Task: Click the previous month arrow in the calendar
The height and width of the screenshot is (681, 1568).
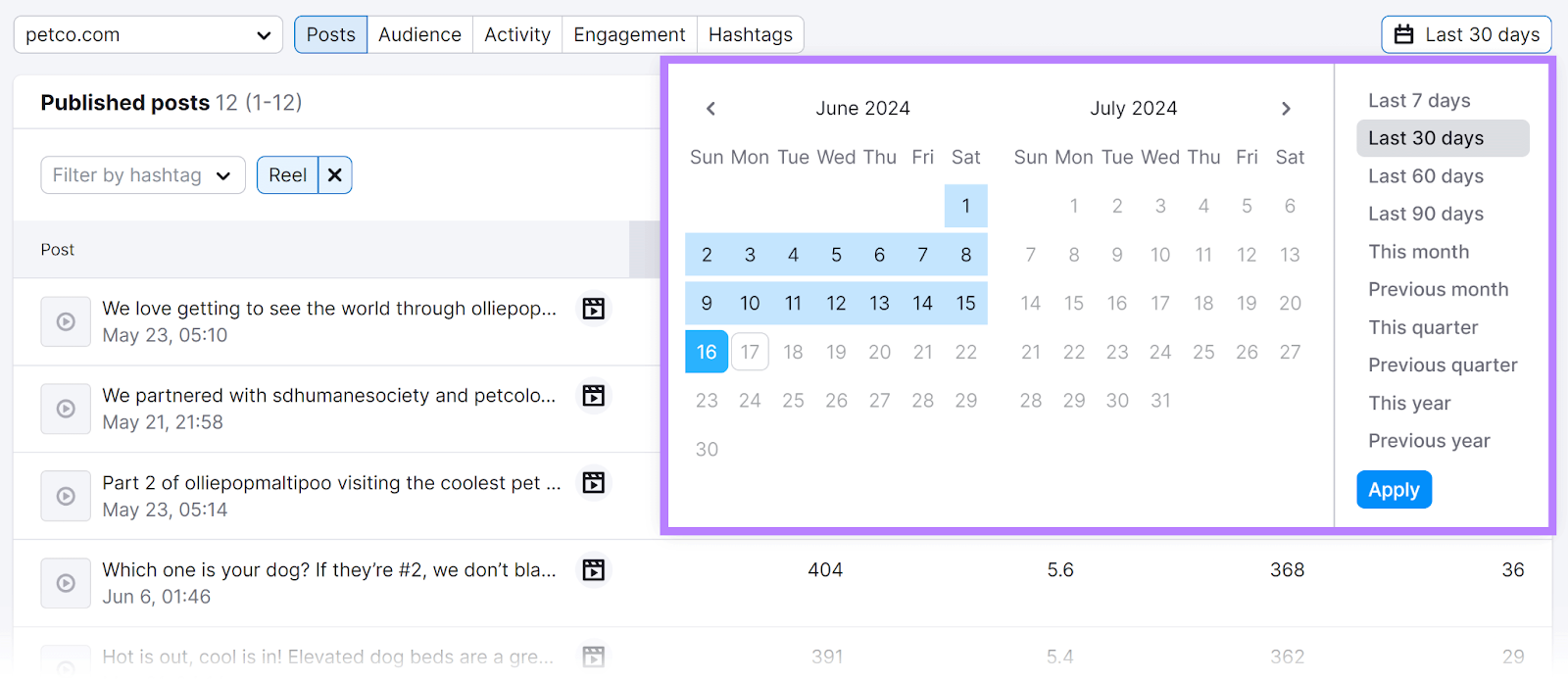Action: click(x=710, y=108)
